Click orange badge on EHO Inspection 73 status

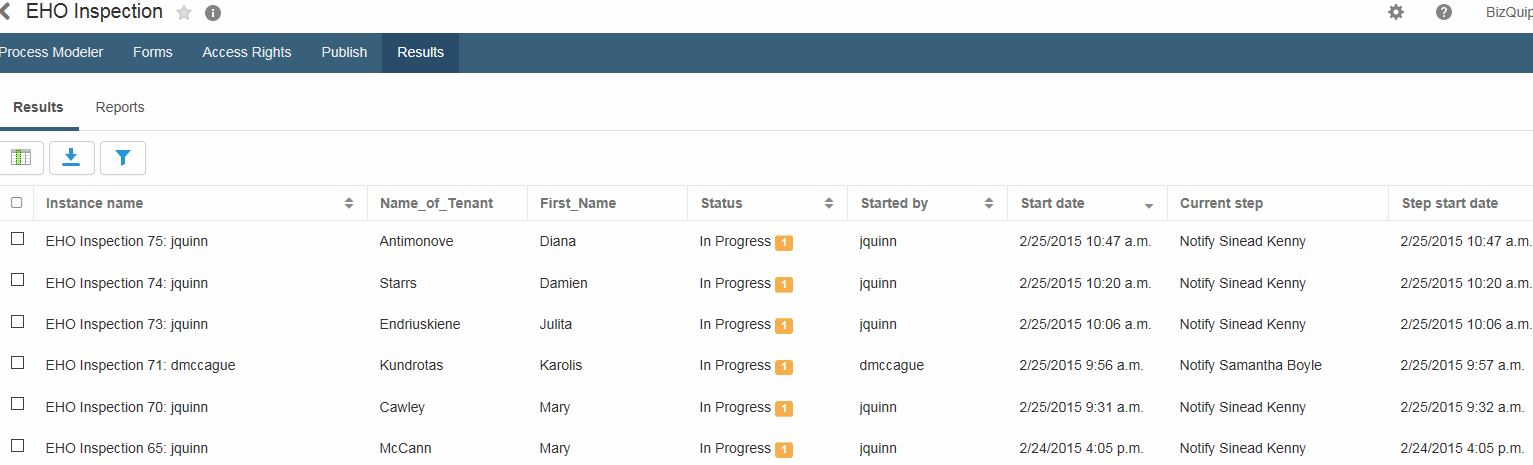[784, 326]
